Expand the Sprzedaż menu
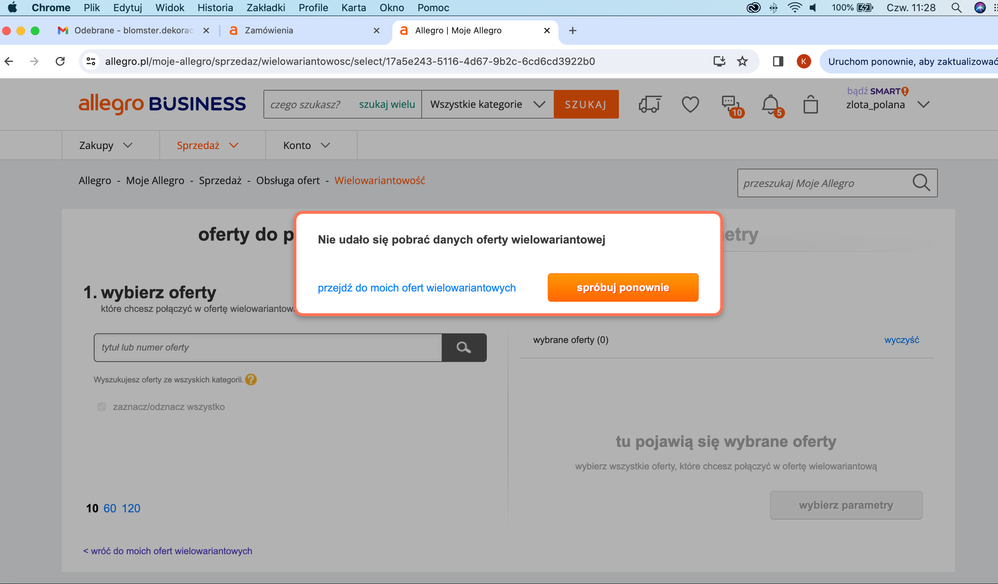 coord(207,145)
